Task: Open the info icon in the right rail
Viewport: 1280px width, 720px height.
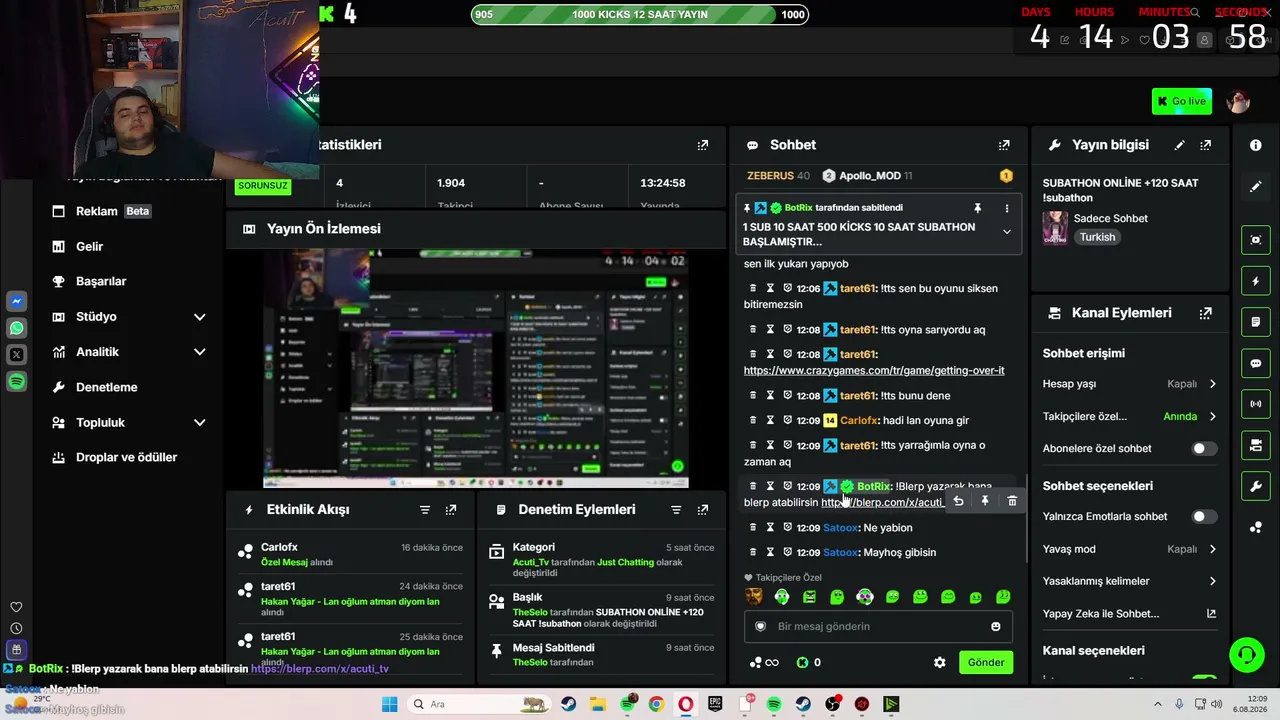Action: click(1256, 145)
